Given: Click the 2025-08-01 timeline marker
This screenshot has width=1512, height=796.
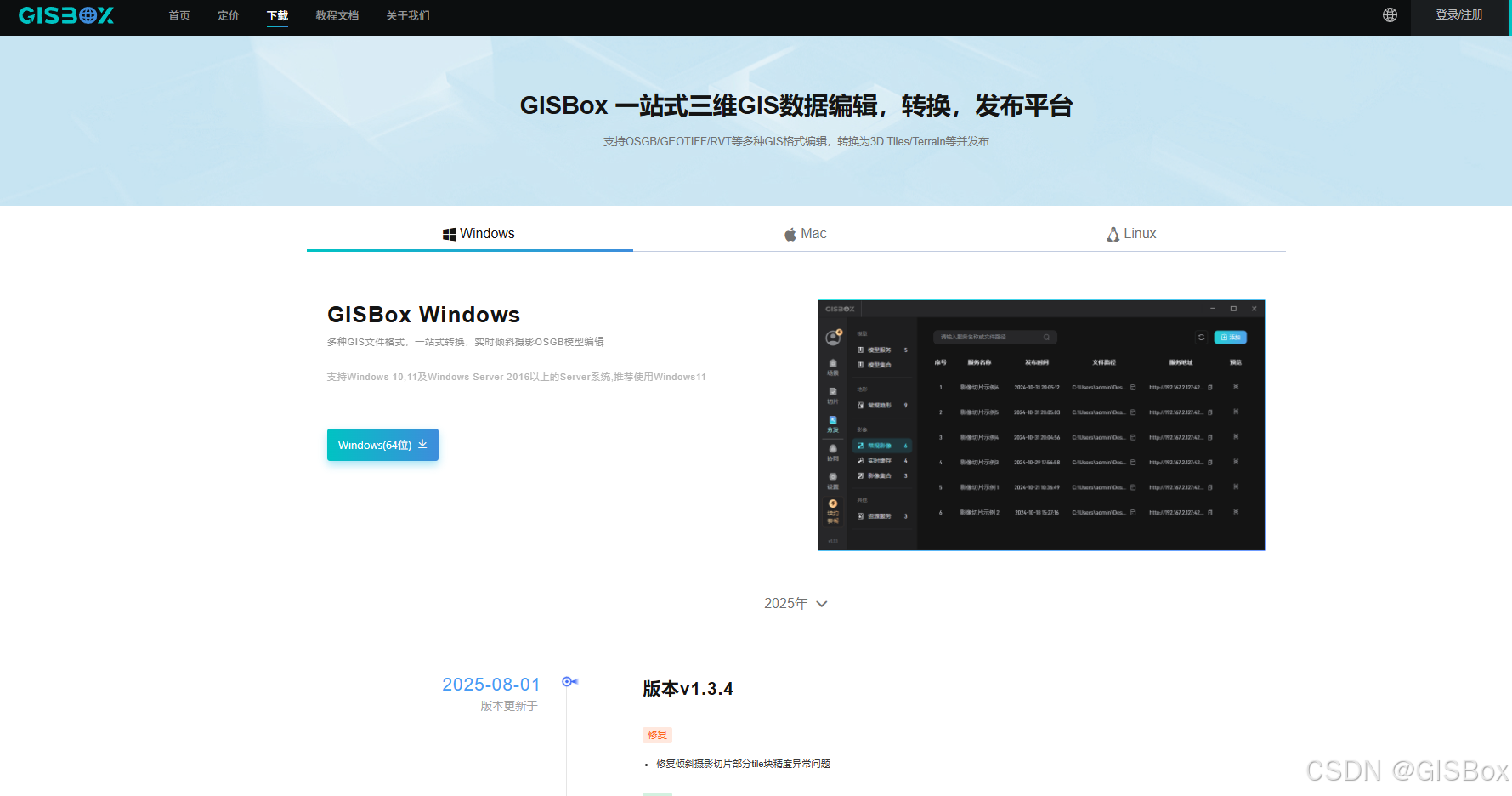Looking at the screenshot, I should (x=569, y=682).
